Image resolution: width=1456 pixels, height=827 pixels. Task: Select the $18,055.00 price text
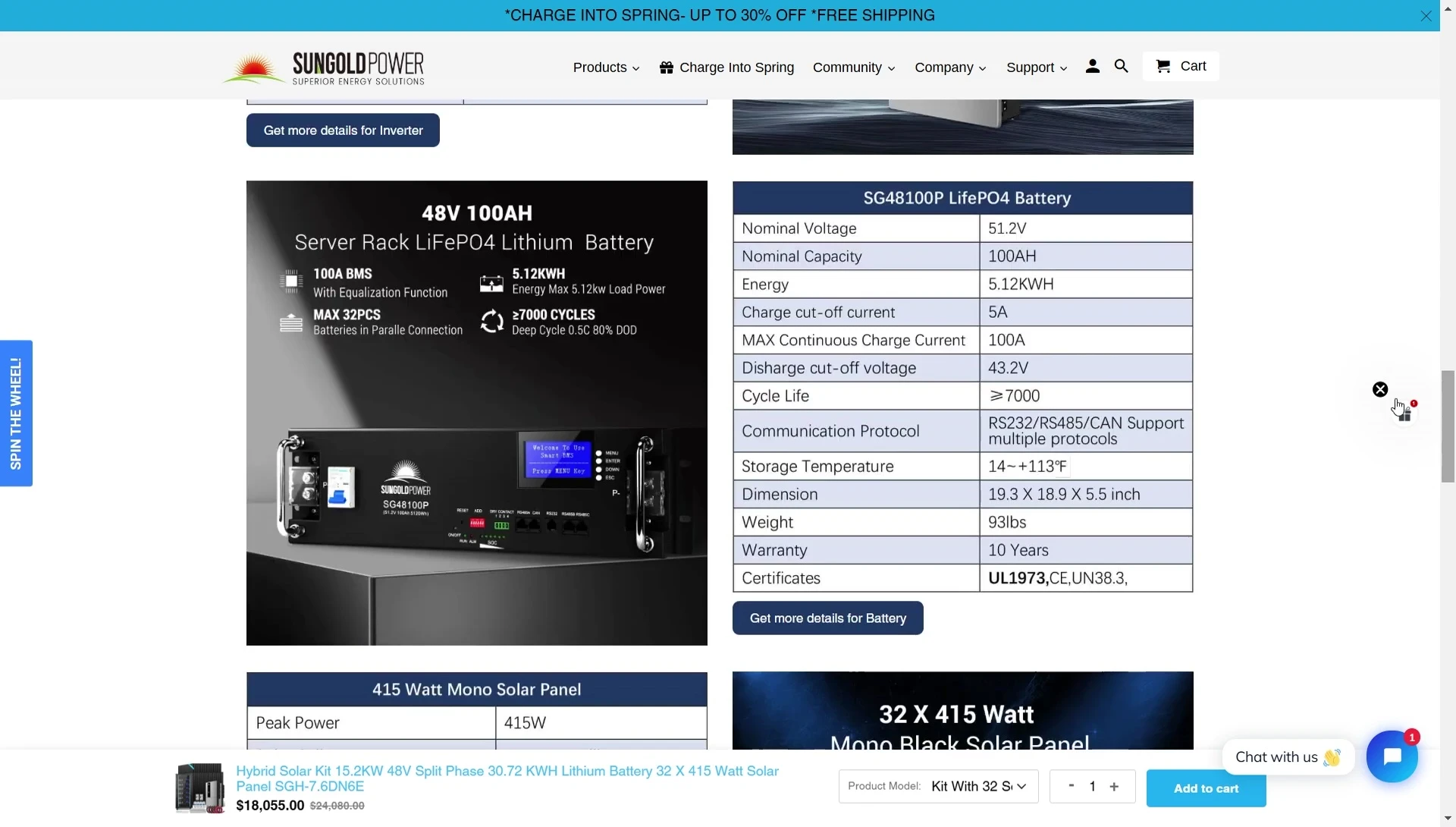[270, 806]
